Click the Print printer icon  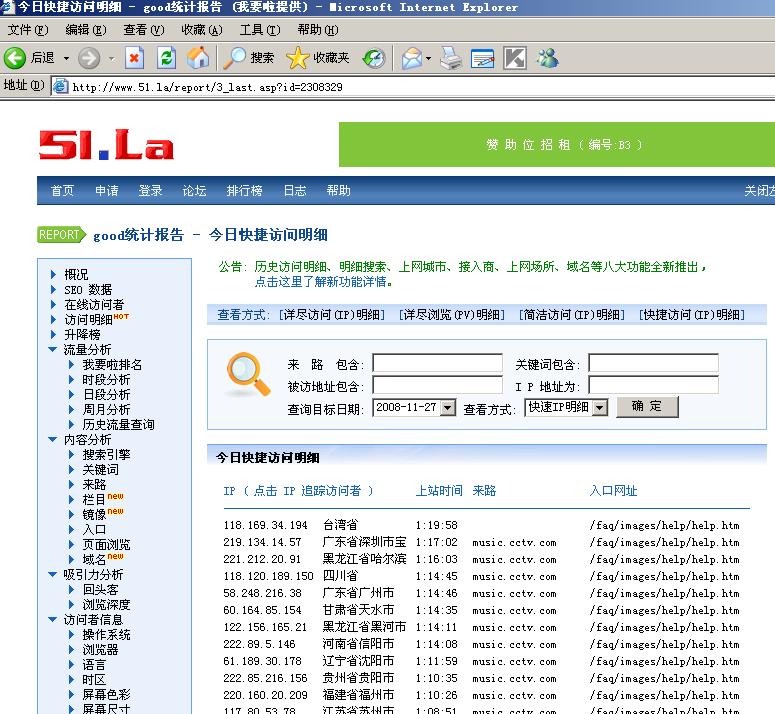451,58
